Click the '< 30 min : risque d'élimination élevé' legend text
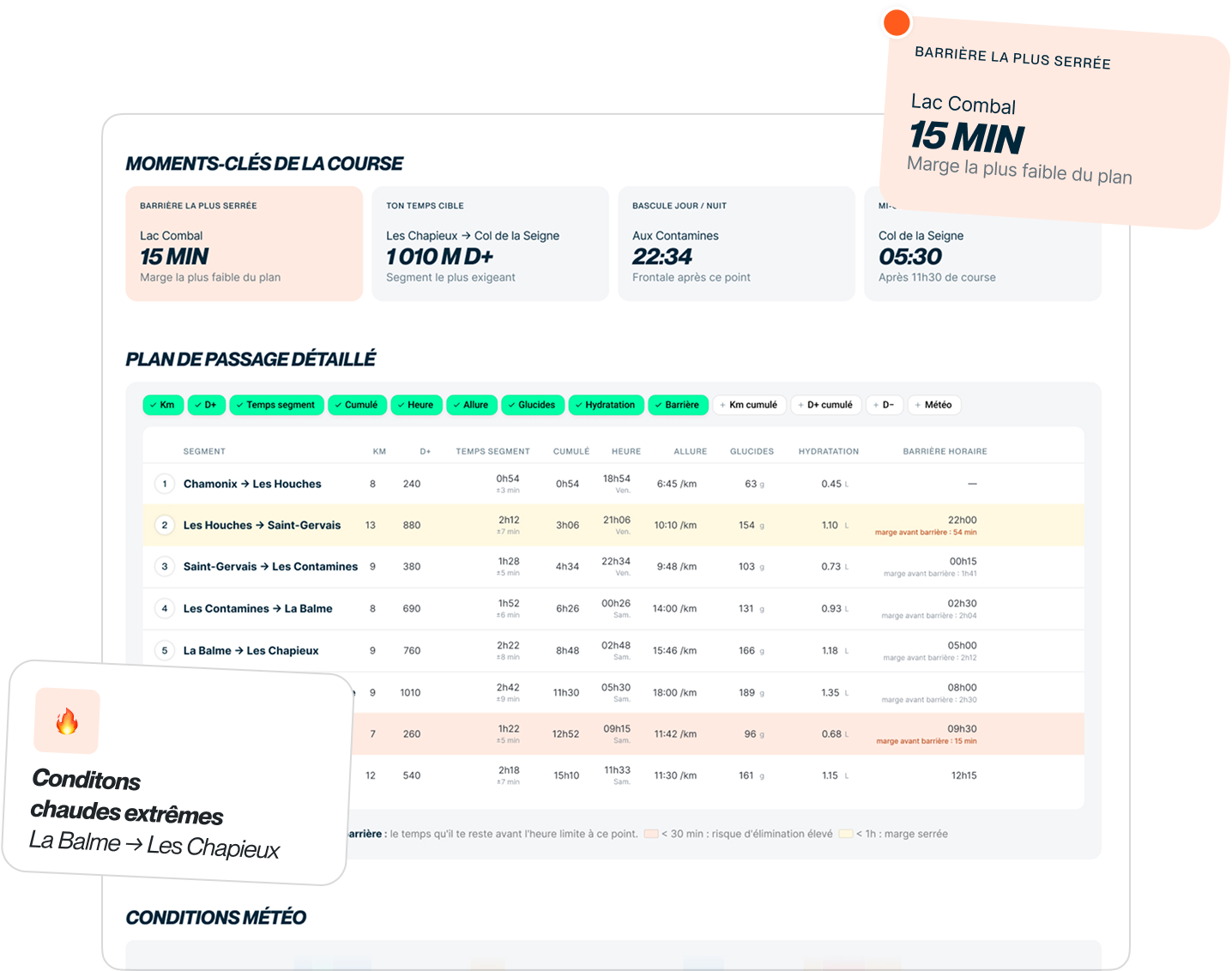 (746, 834)
